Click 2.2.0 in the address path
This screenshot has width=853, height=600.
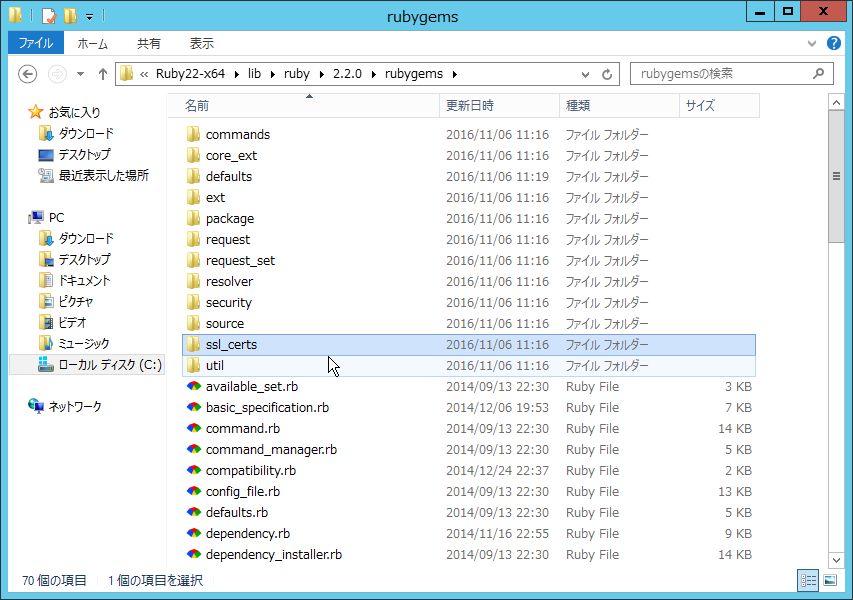click(347, 73)
